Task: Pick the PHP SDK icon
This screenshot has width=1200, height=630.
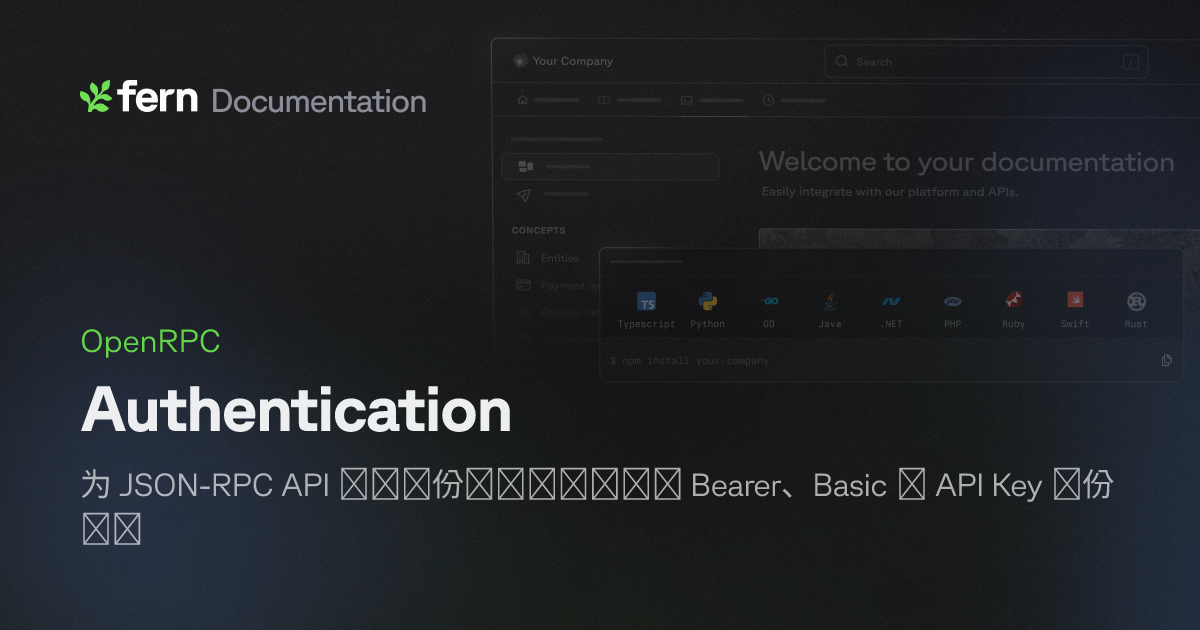Action: 952,301
